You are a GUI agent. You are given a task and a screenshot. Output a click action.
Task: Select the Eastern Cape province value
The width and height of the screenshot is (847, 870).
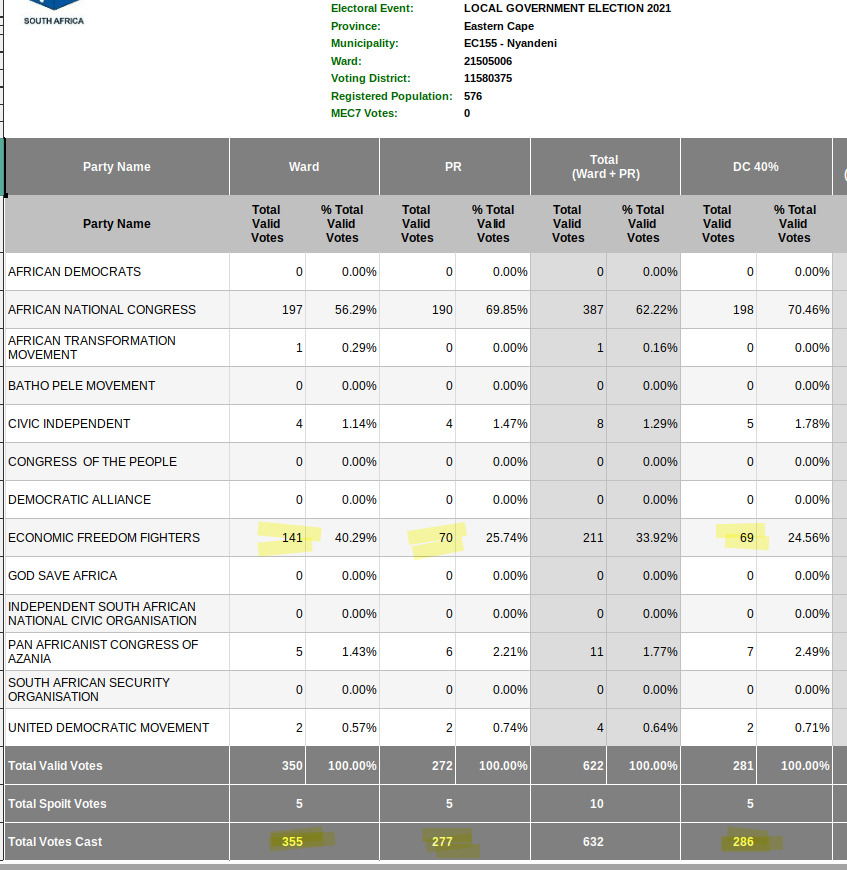pyautogui.click(x=499, y=26)
